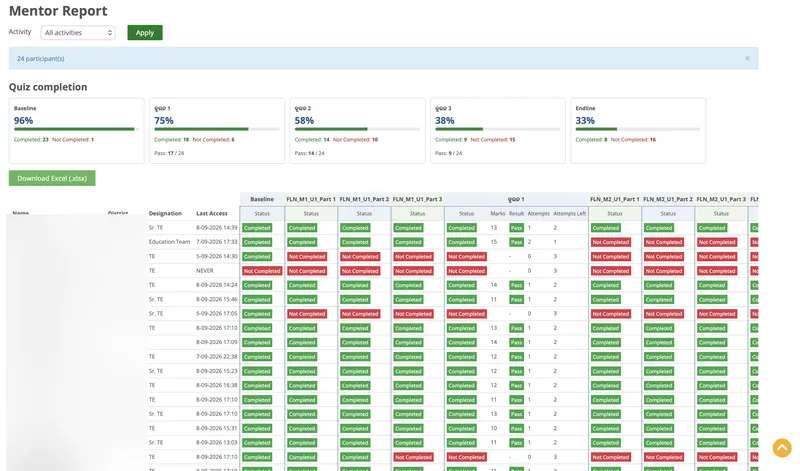
Task: Click the 96% value on Baseline card
Action: click(23, 120)
